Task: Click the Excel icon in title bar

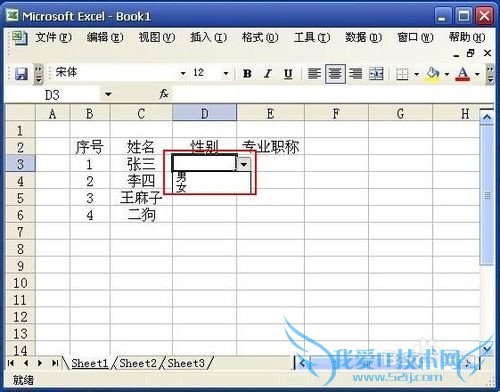Action: [12, 15]
